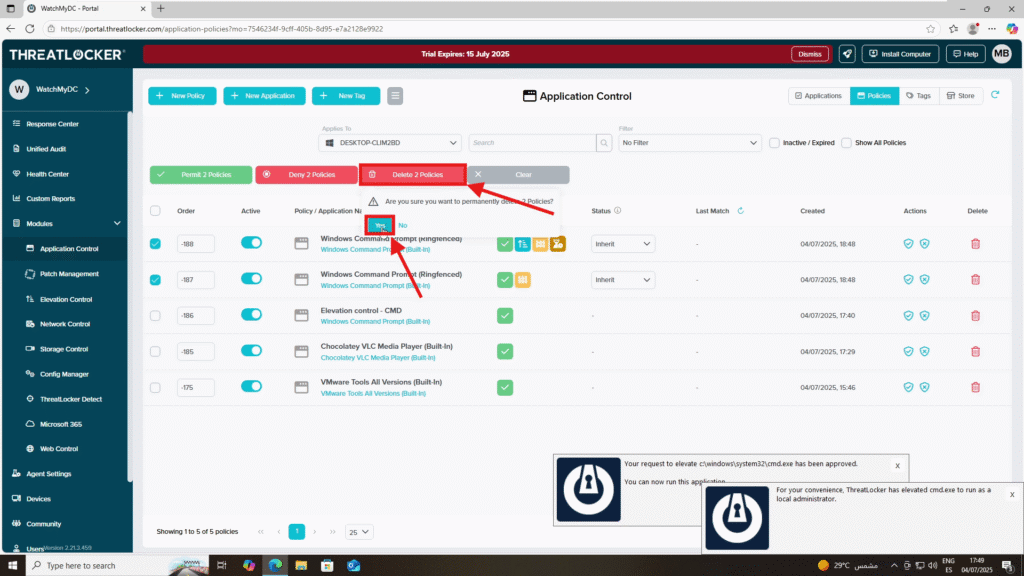Click deny shield icon in Elevation control row
The width and height of the screenshot is (1024, 576).
point(925,315)
